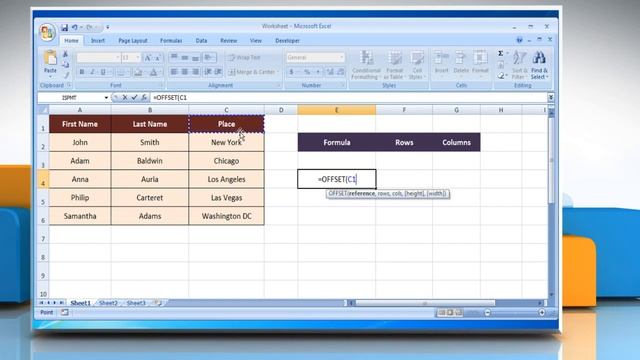Toggle Align Text Right

coord(196,72)
